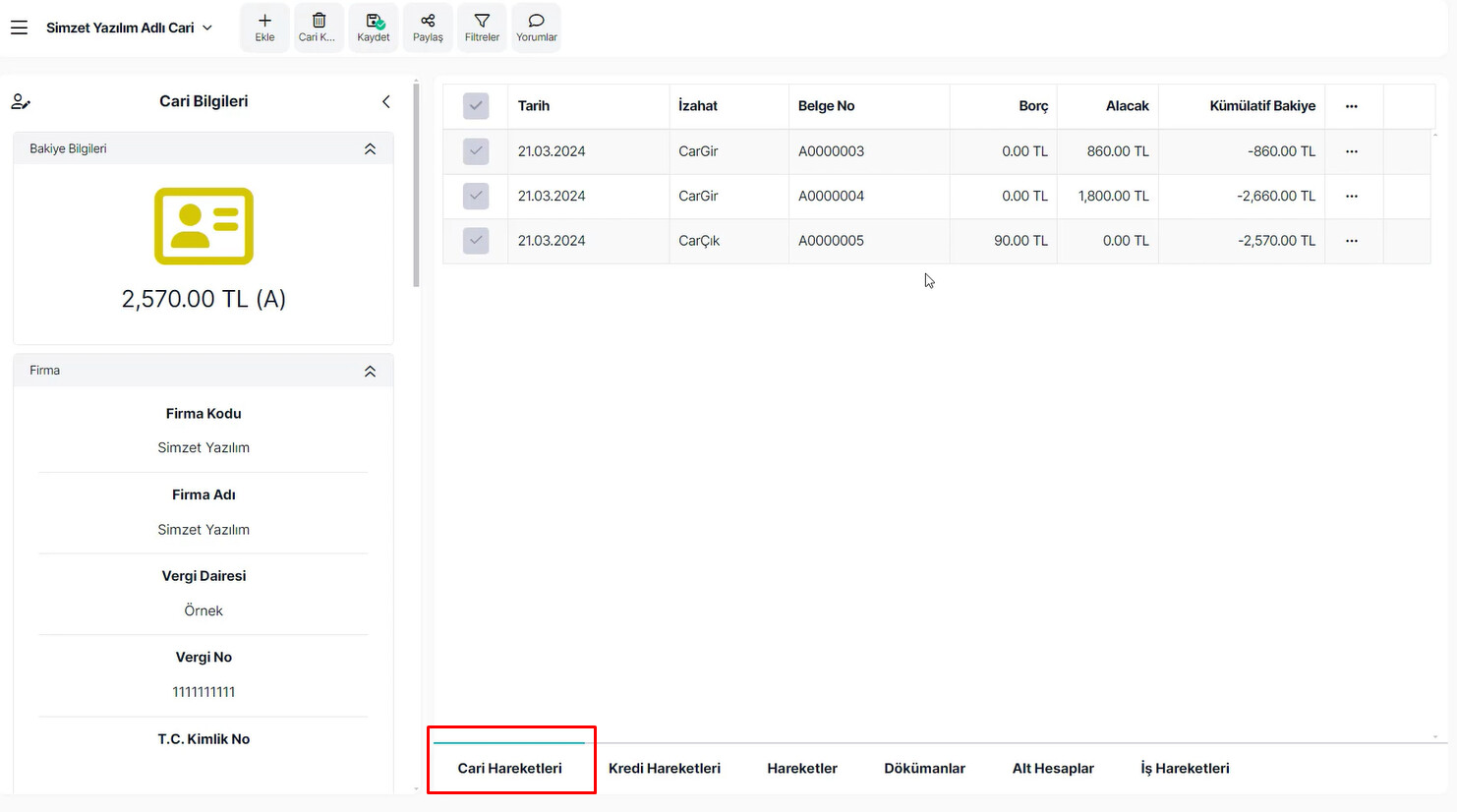Click the Kaydet save toolbar button
1457x812 pixels.
point(374,28)
